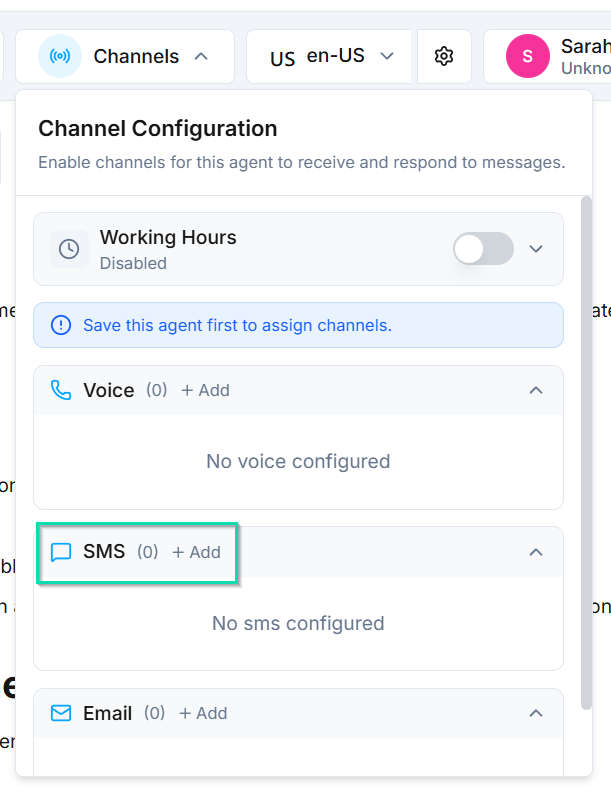The width and height of the screenshot is (611, 787).
Task: Click the Voice phone icon
Action: pyautogui.click(x=61, y=390)
